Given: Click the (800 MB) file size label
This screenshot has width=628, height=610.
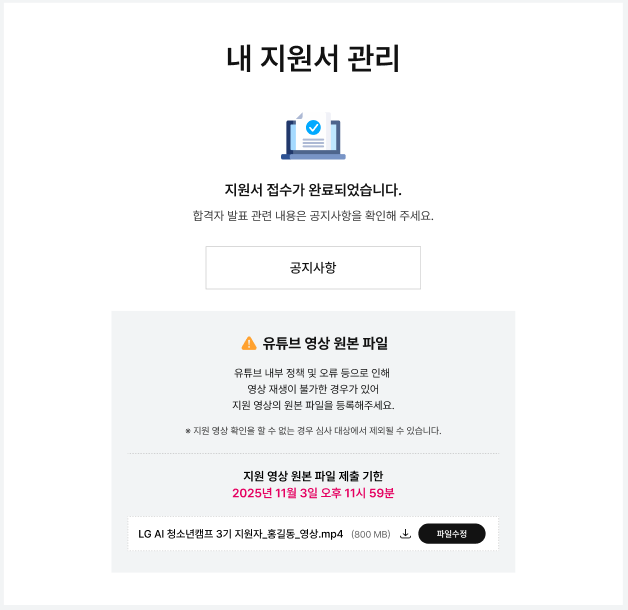Looking at the screenshot, I should pos(370,534).
